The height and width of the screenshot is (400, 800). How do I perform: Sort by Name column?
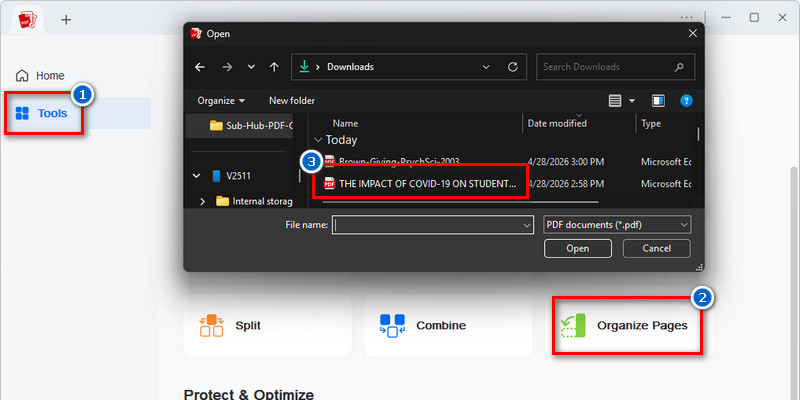pyautogui.click(x=345, y=123)
